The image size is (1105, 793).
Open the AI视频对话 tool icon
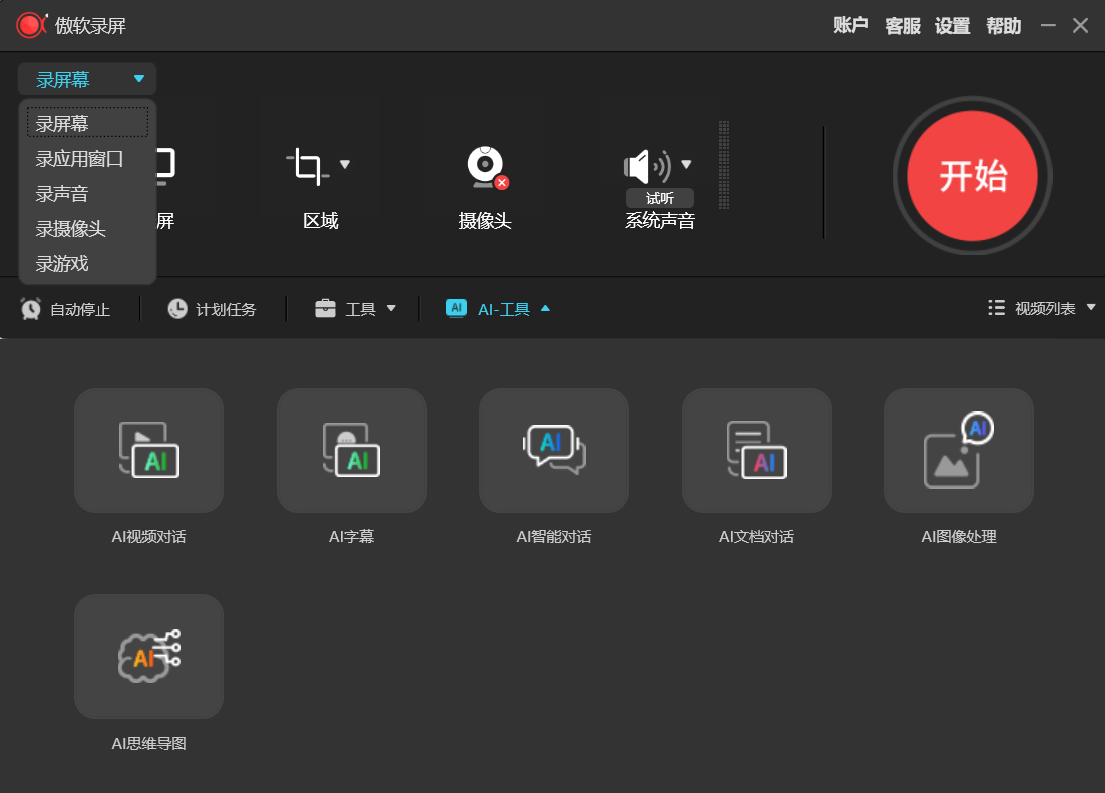[x=149, y=450]
